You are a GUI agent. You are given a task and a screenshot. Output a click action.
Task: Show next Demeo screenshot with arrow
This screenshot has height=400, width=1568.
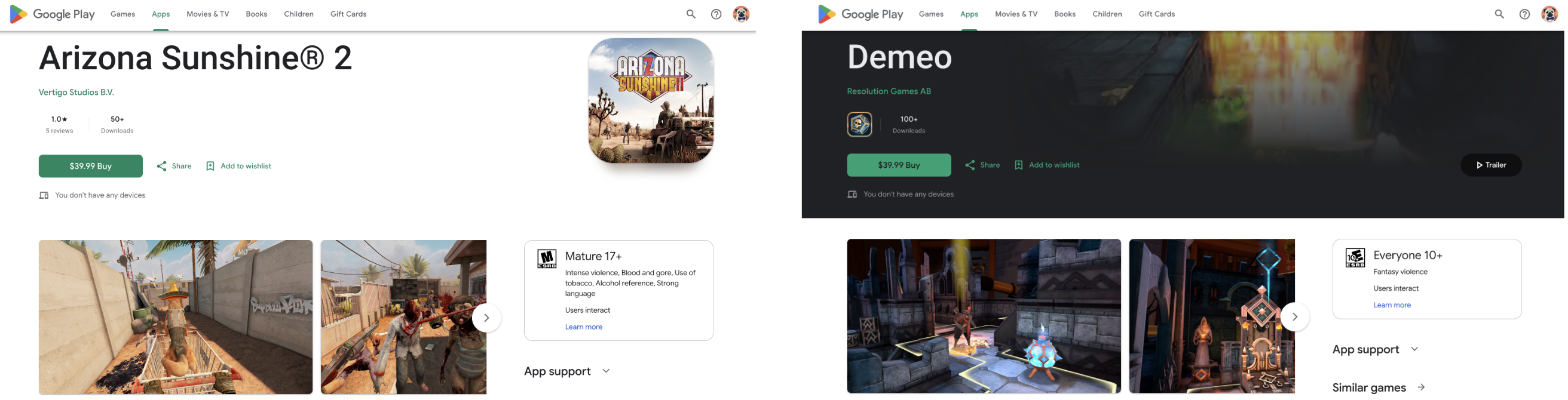1295,316
